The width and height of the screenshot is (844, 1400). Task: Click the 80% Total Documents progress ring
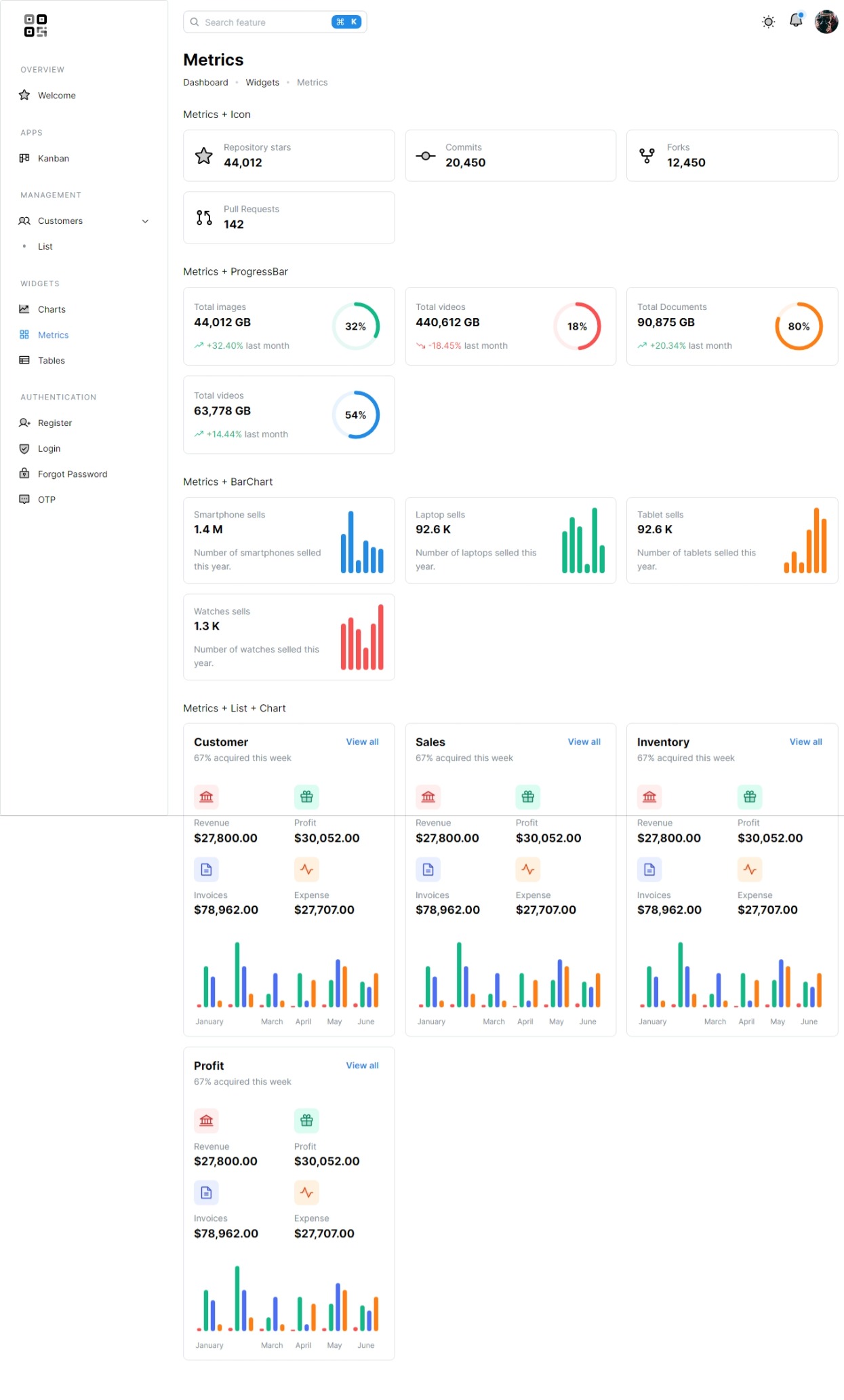799,326
